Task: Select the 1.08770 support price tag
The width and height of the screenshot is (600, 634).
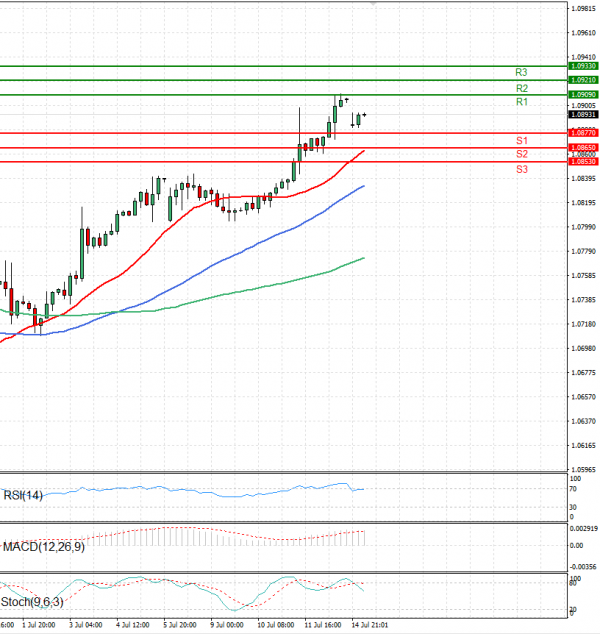Action: 583,133
